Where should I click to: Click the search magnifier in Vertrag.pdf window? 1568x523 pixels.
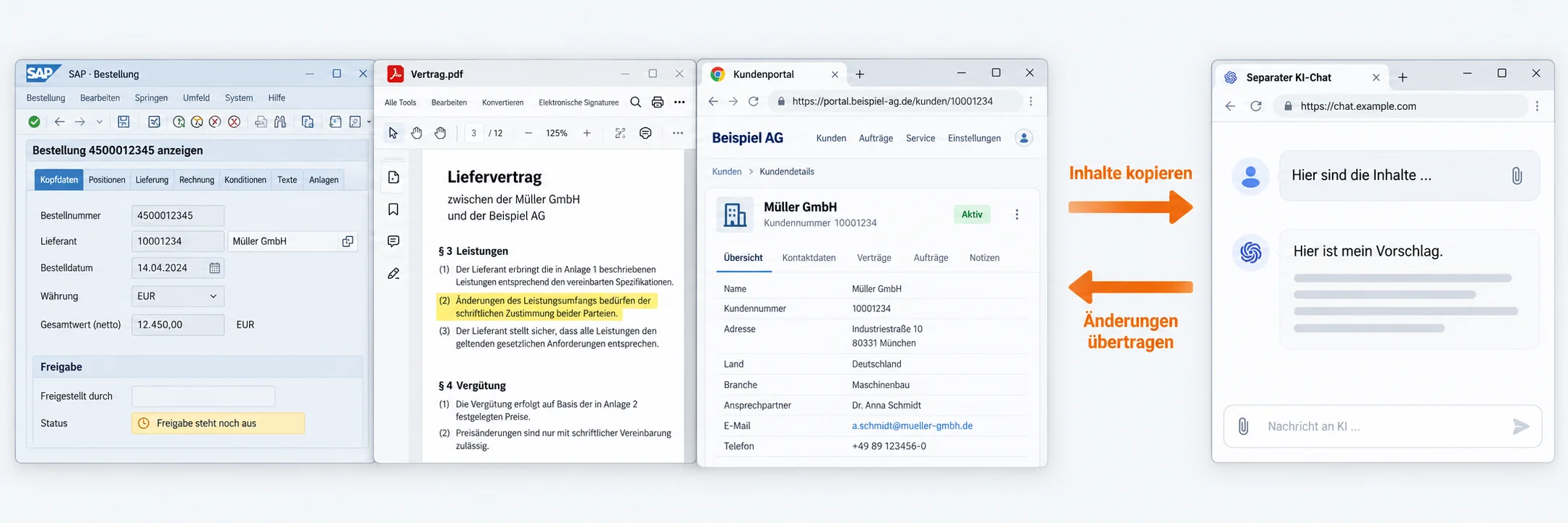[635, 103]
